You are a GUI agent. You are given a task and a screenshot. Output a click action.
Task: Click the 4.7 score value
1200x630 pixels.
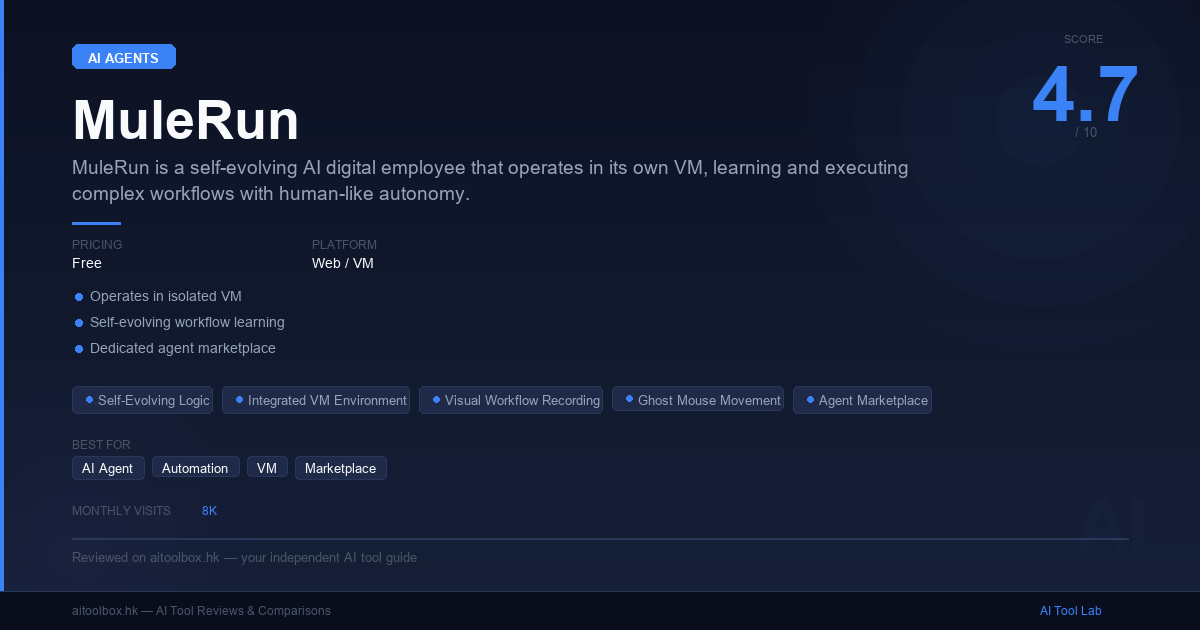click(x=1085, y=95)
